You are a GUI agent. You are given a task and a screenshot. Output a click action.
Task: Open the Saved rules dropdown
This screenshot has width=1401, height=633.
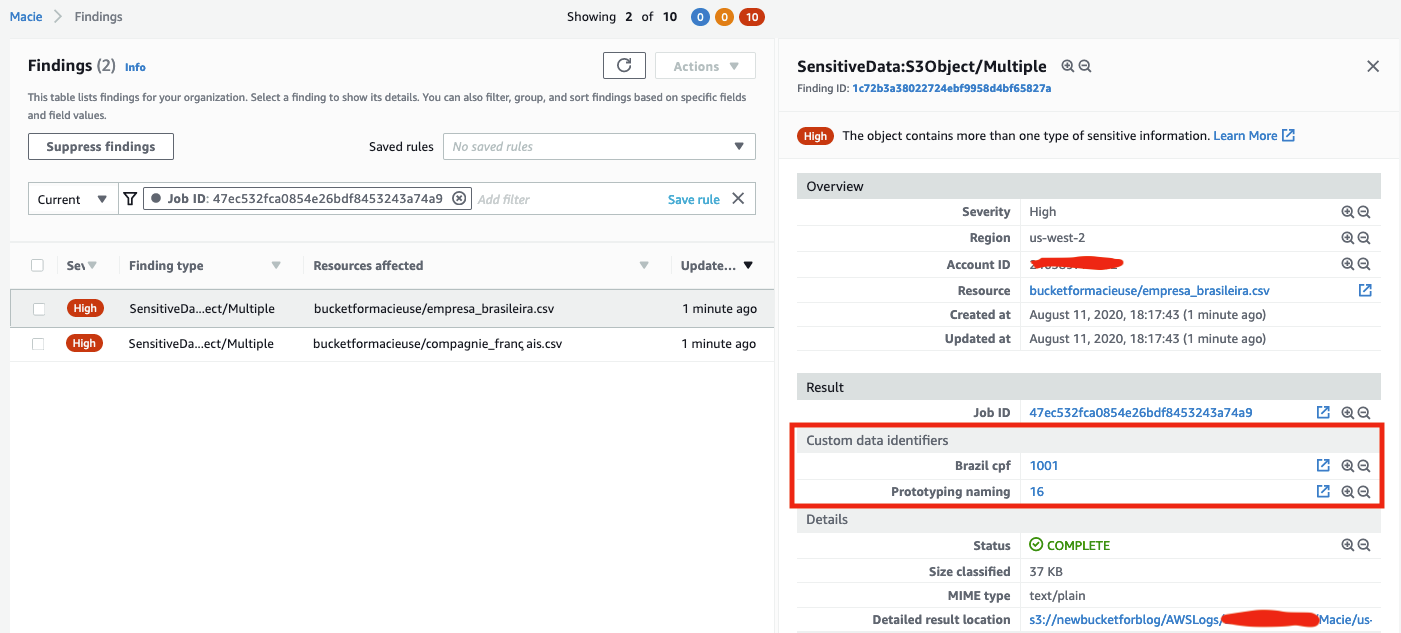(x=599, y=146)
